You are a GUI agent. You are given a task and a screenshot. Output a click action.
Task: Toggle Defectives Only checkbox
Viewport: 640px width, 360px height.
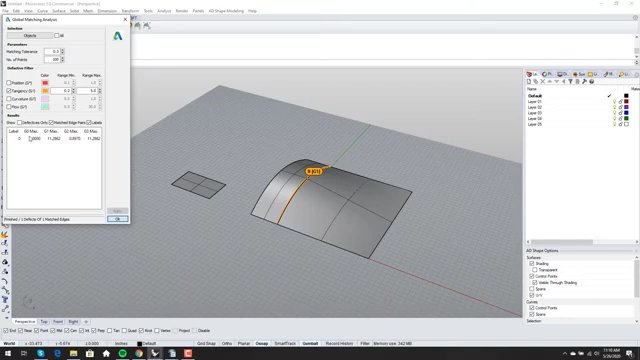(19, 122)
